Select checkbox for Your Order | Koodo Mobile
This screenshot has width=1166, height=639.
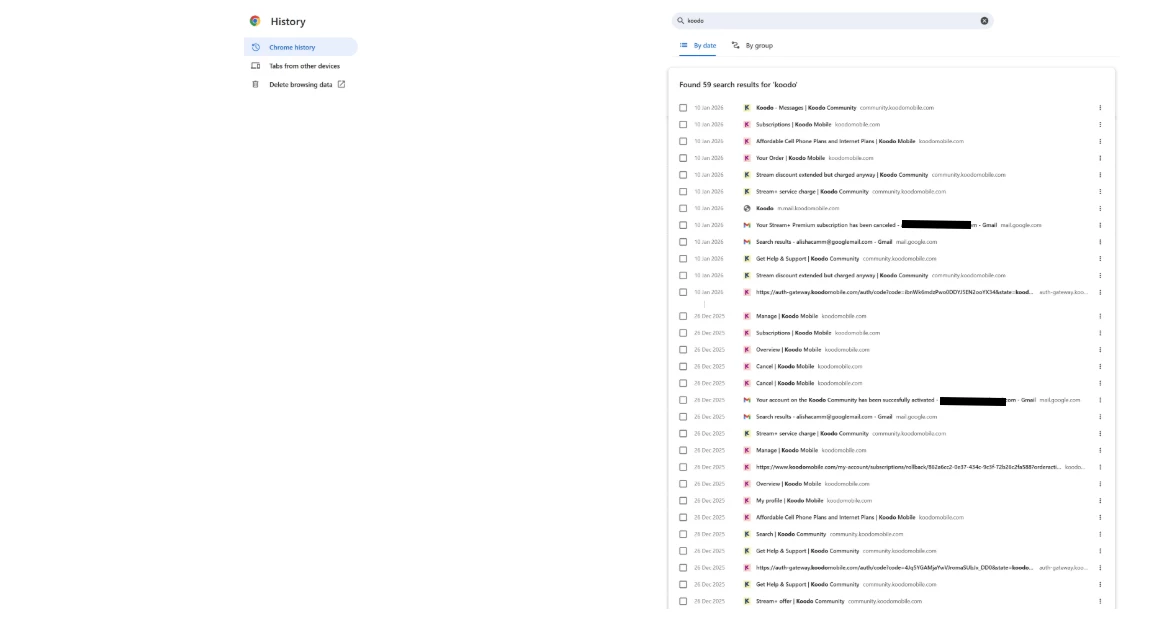(683, 158)
